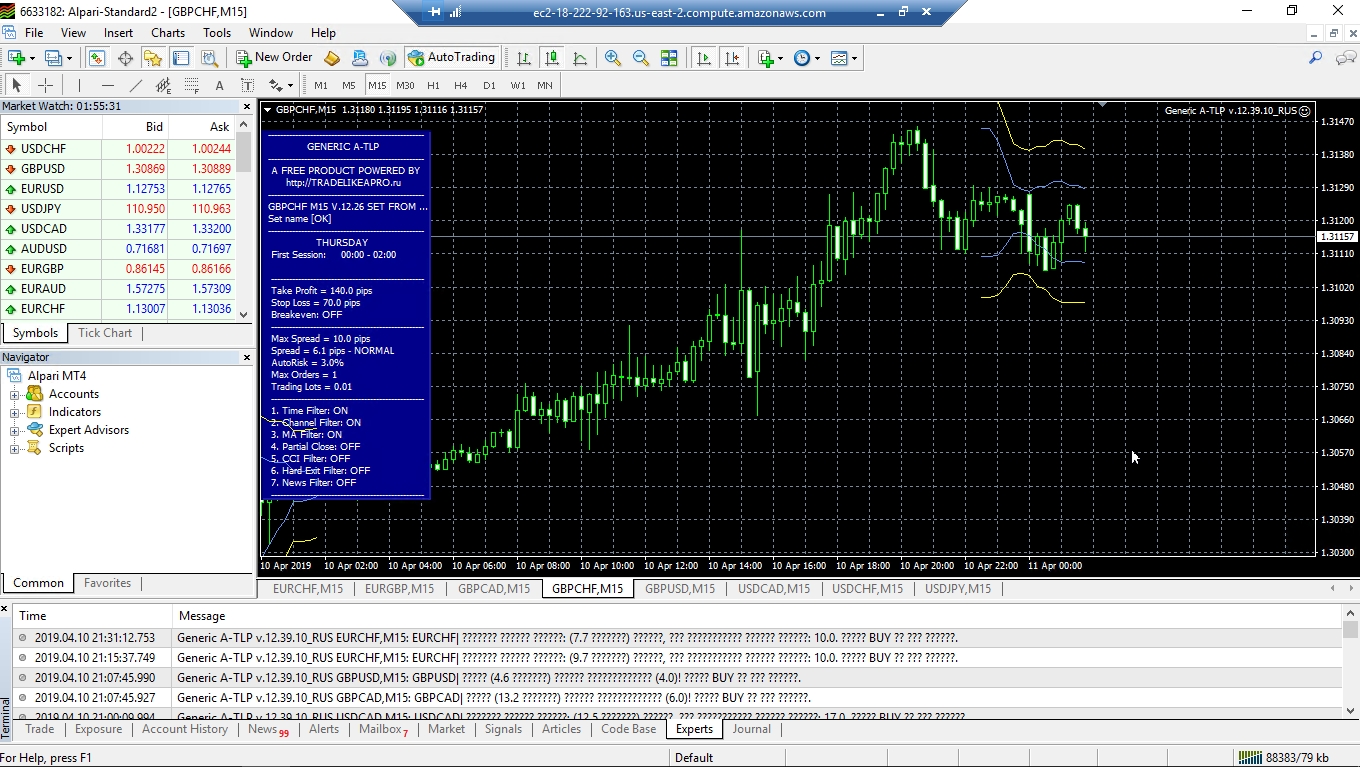Select the Text Label tool

tap(247, 85)
